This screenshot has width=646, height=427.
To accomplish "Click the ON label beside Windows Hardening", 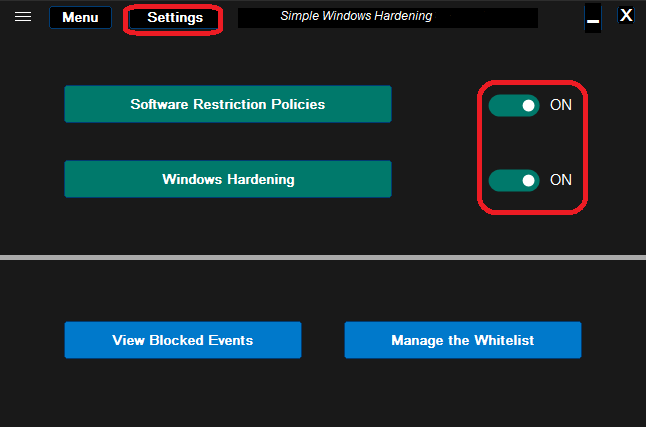I will click(561, 180).
